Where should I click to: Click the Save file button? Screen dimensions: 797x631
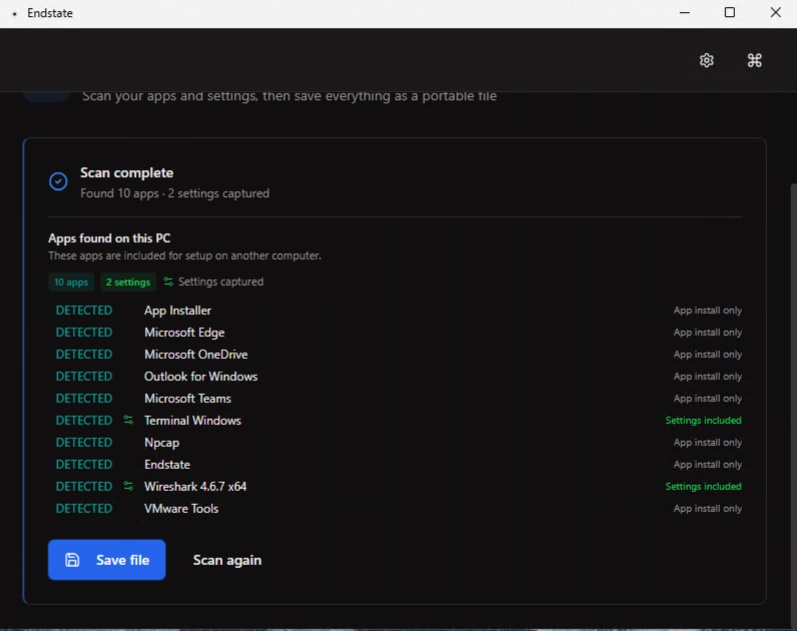(x=107, y=560)
